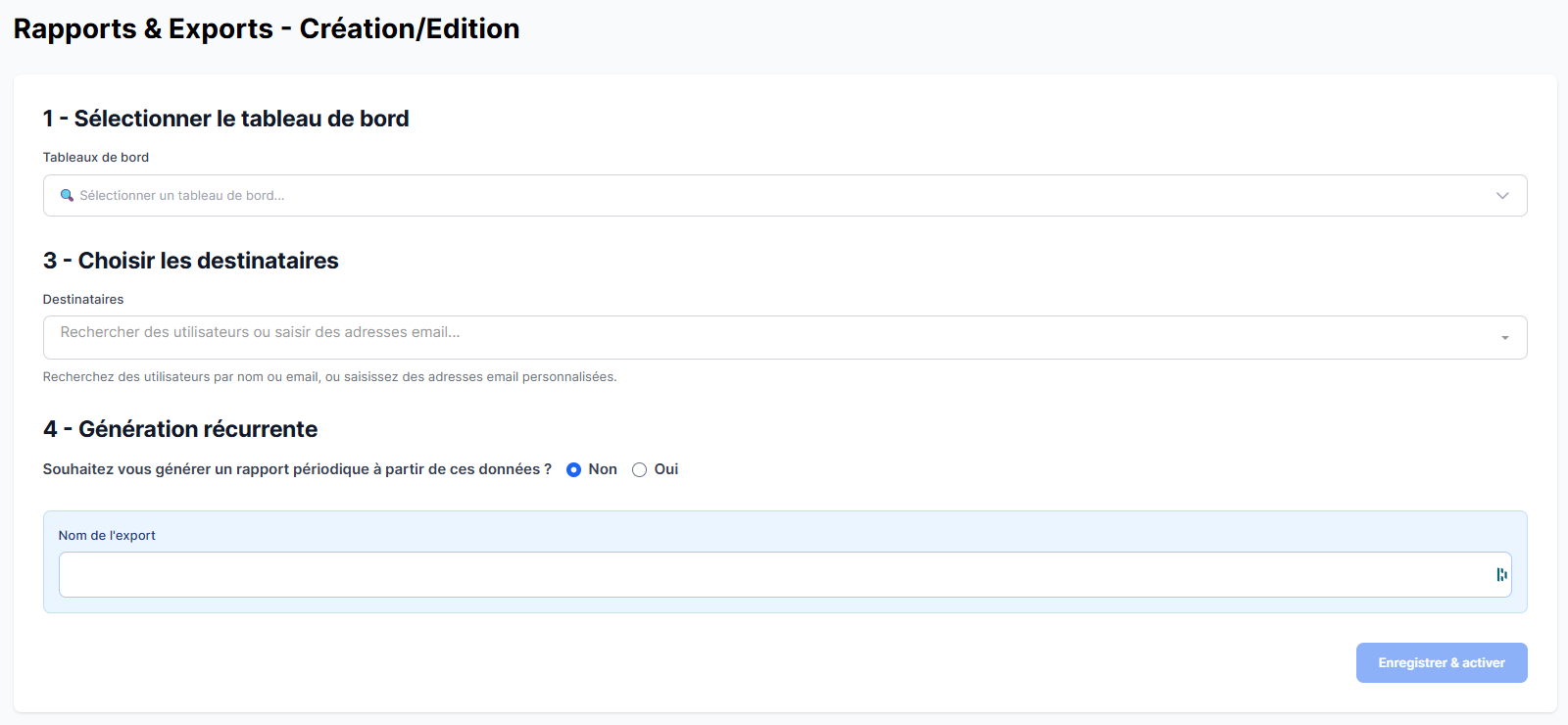Screen dimensions: 1568x725
Task: Expand the dashboard dropdown using its chevron
Action: coord(1501,196)
